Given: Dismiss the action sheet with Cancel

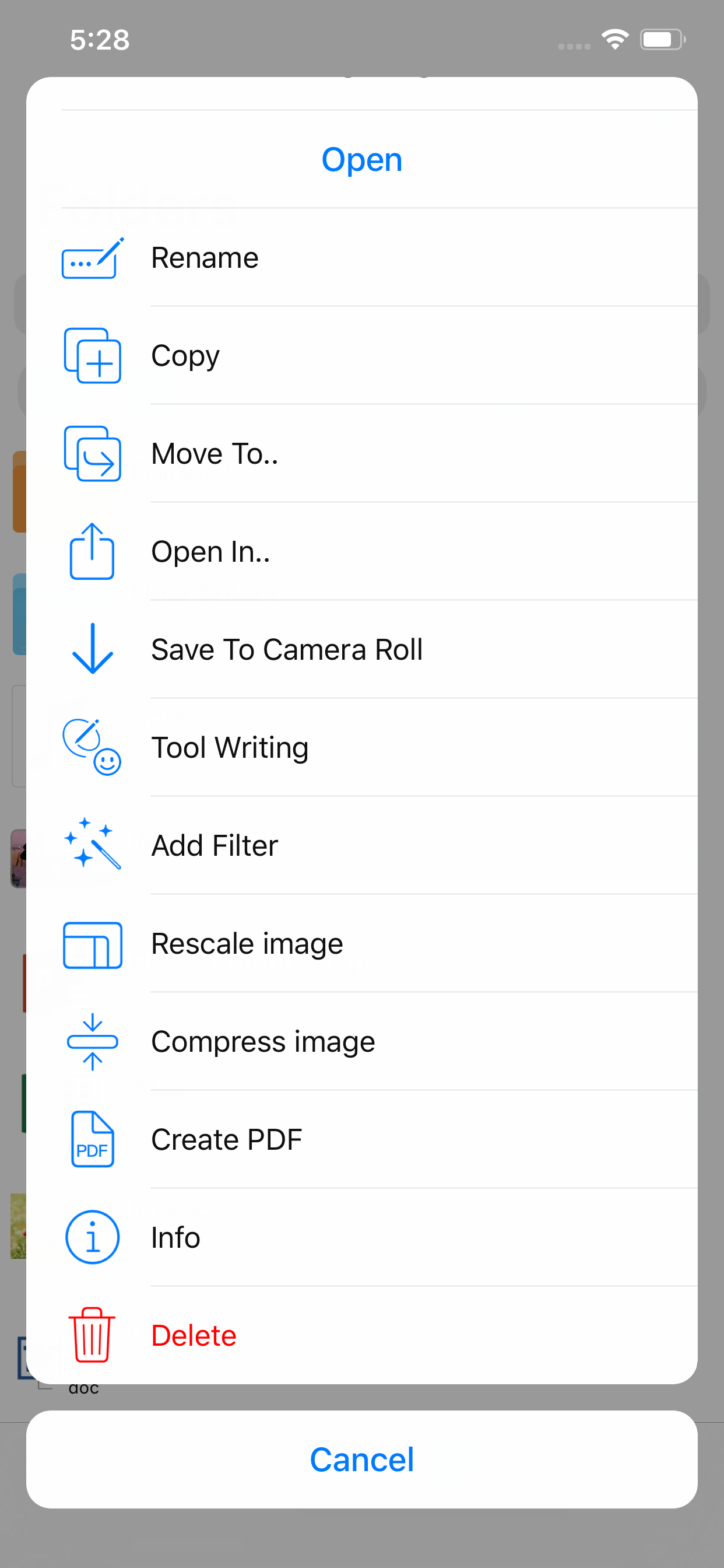Looking at the screenshot, I should click(362, 1459).
